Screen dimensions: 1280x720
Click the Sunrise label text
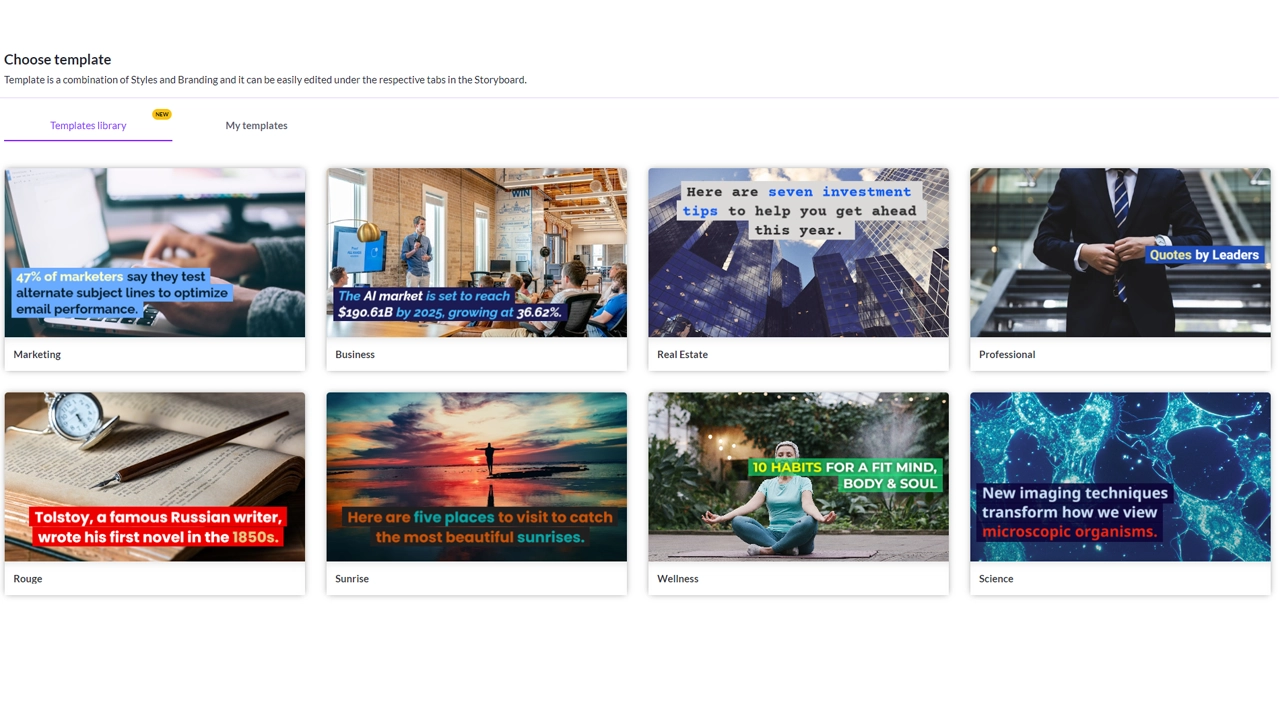pos(352,578)
